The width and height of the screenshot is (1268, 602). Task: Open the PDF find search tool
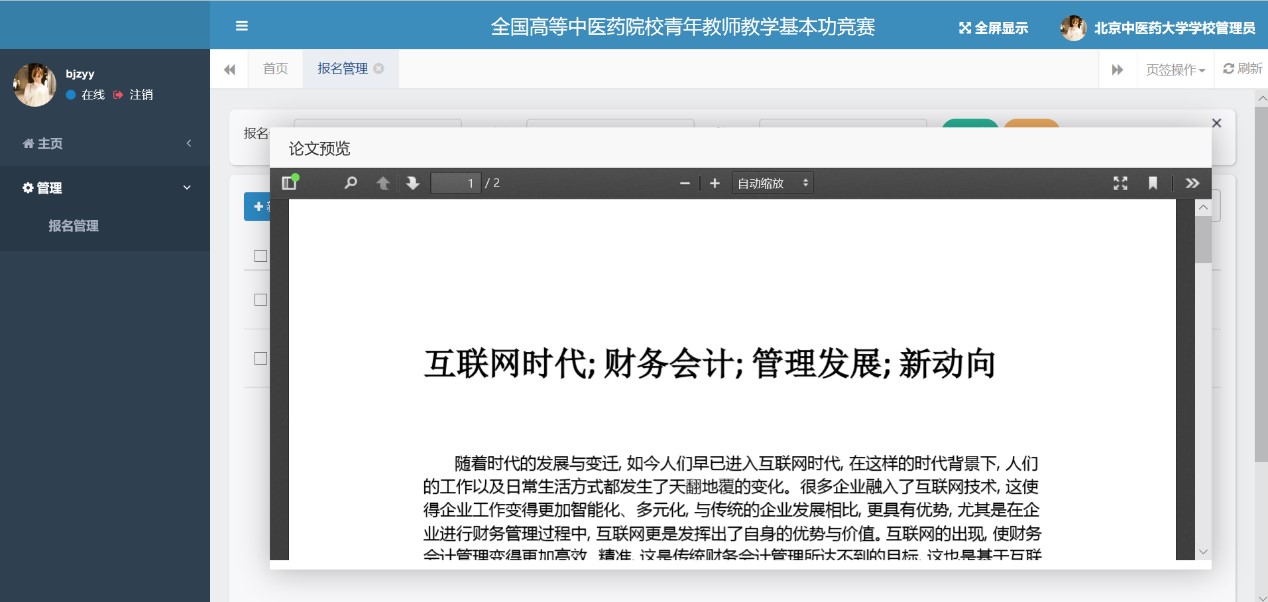tap(350, 183)
